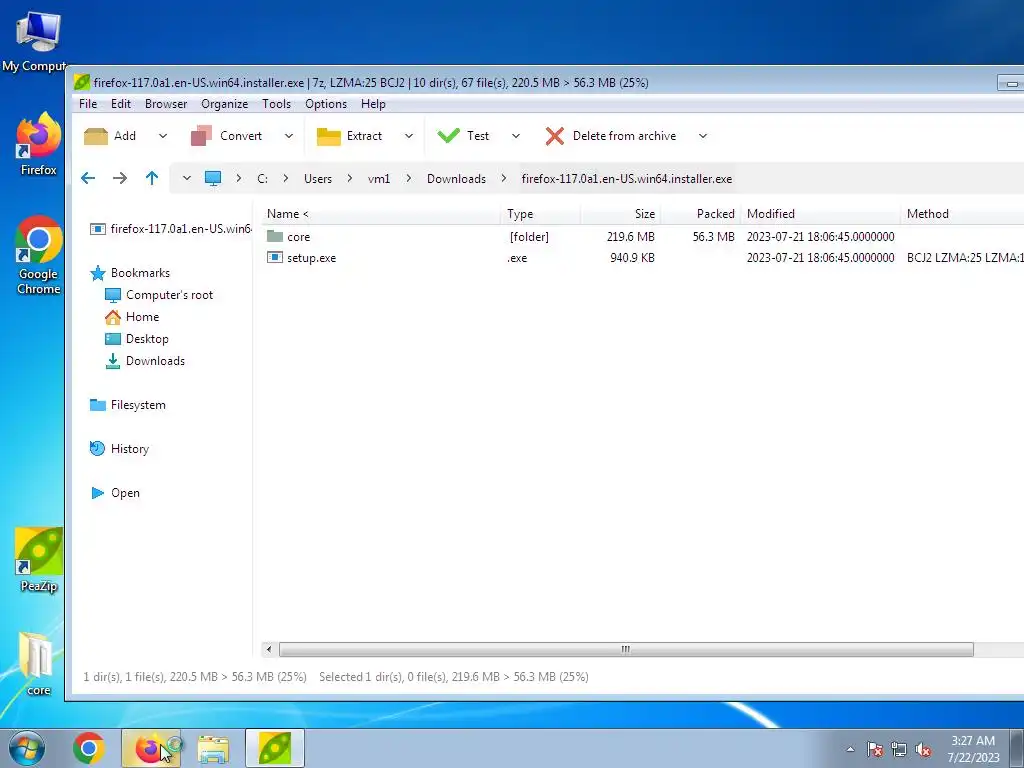Expand the chevron after Users in path

pos(350,178)
